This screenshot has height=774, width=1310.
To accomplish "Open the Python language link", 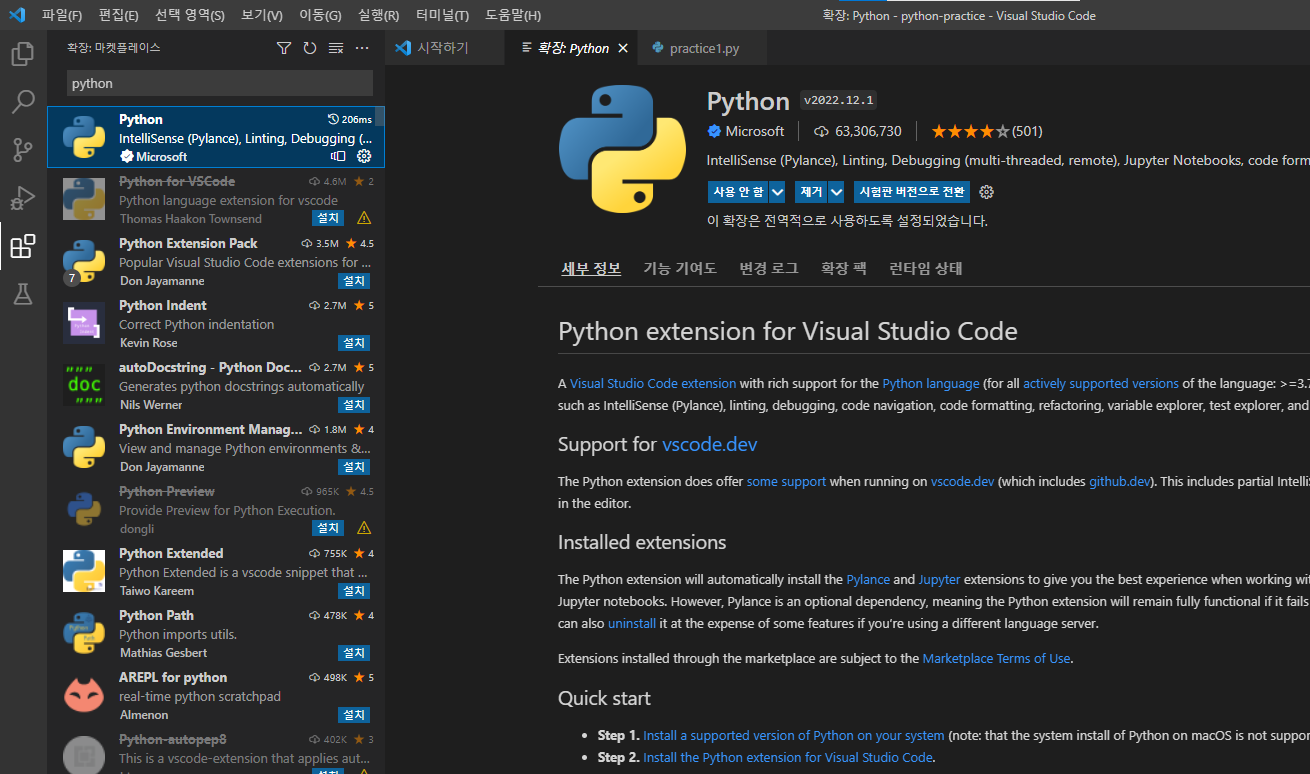I will tap(931, 383).
